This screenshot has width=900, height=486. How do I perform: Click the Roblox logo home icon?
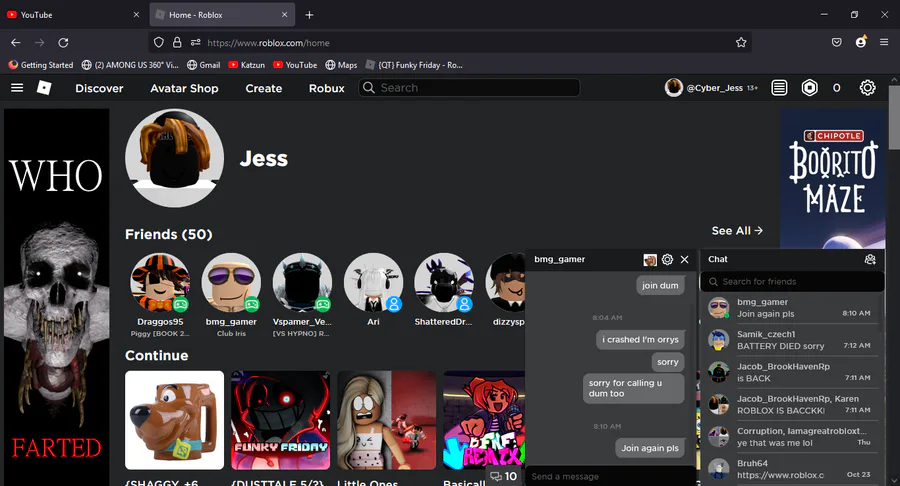coord(44,88)
